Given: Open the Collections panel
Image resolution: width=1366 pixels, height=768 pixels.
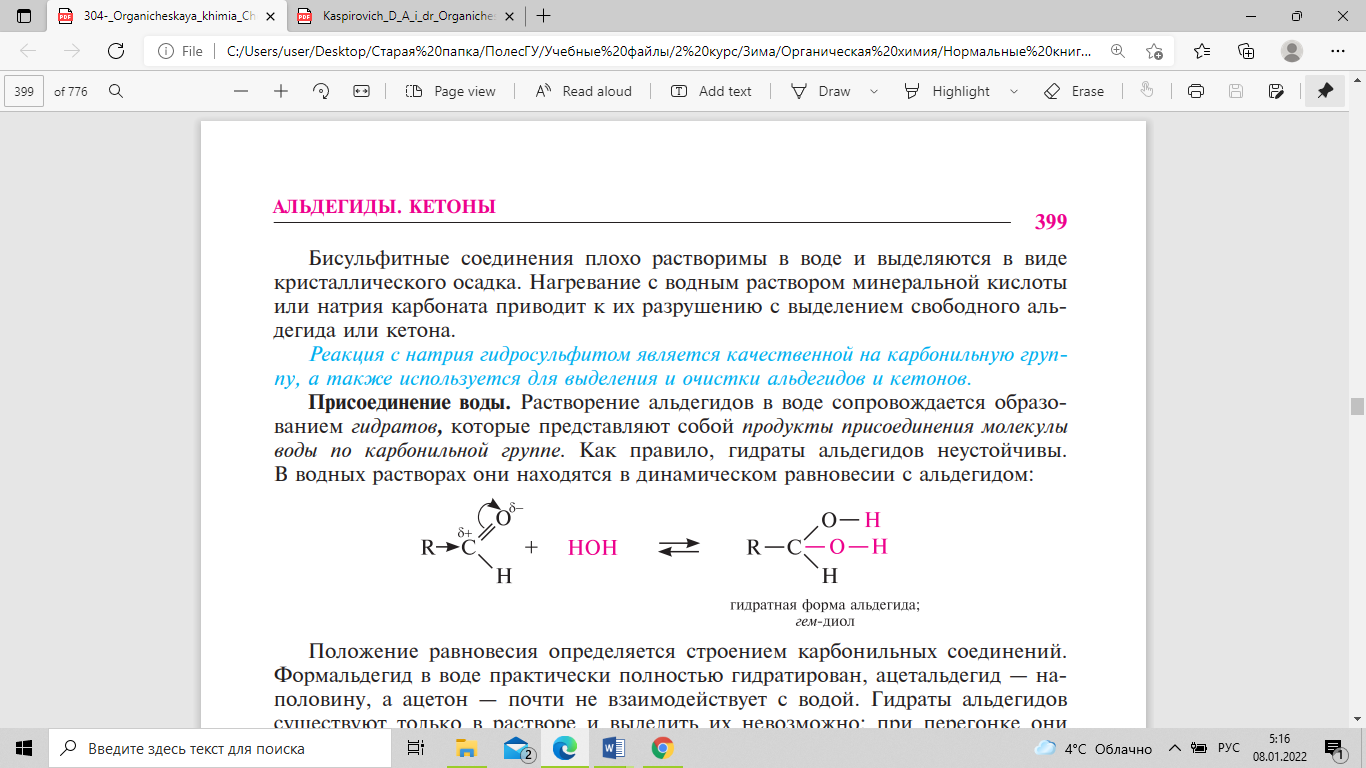Looking at the screenshot, I should pos(1246,51).
